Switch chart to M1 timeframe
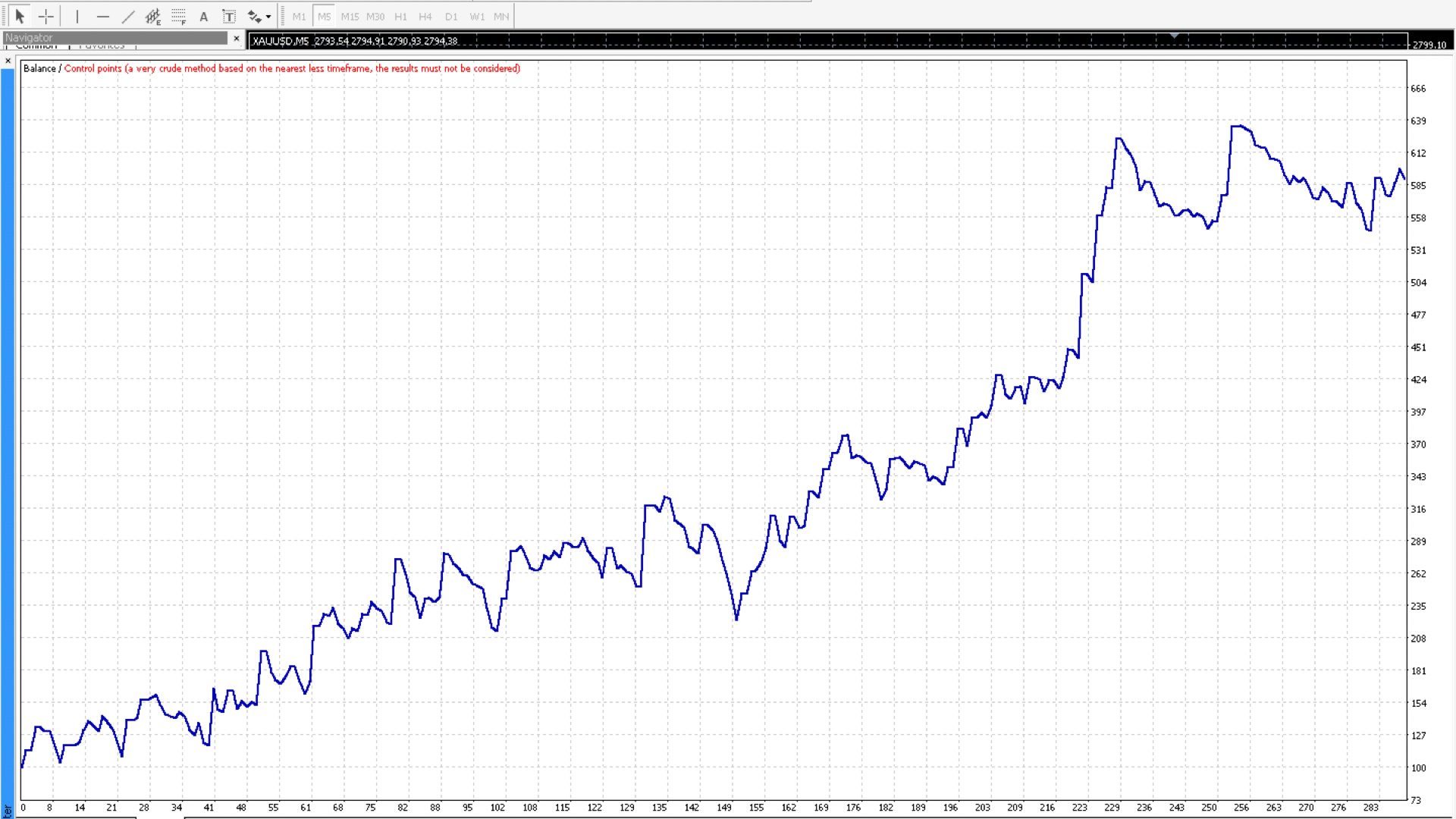The height and width of the screenshot is (819, 1456). coord(300,16)
